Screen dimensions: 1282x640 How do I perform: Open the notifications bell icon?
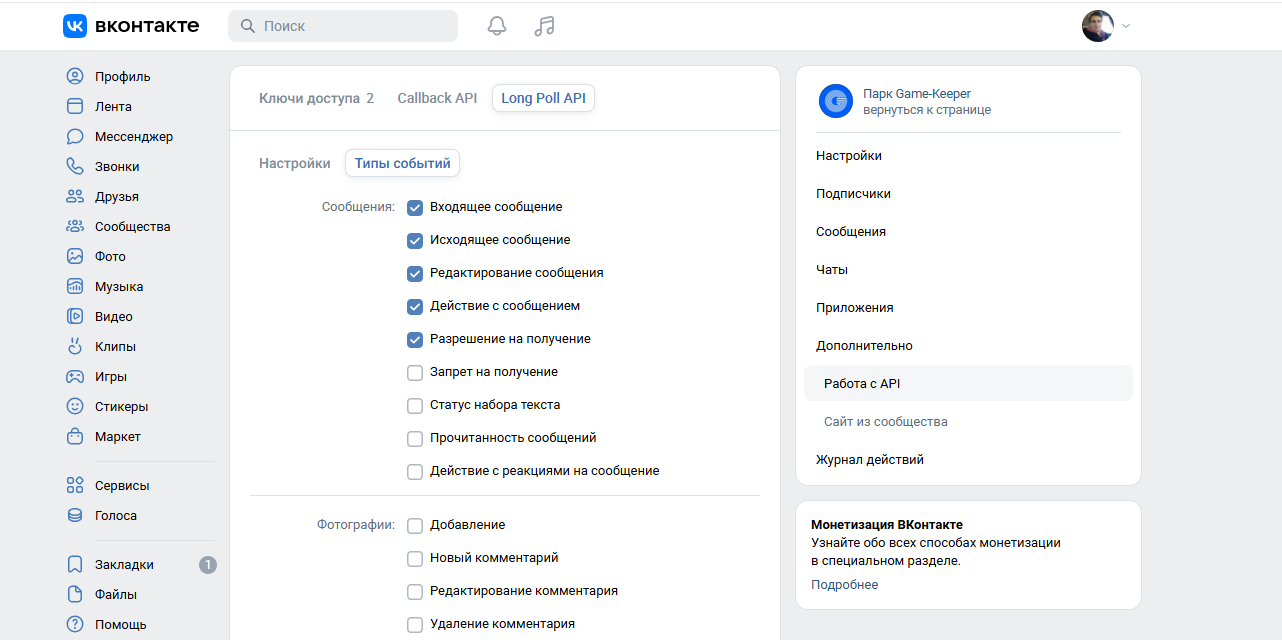pos(497,26)
